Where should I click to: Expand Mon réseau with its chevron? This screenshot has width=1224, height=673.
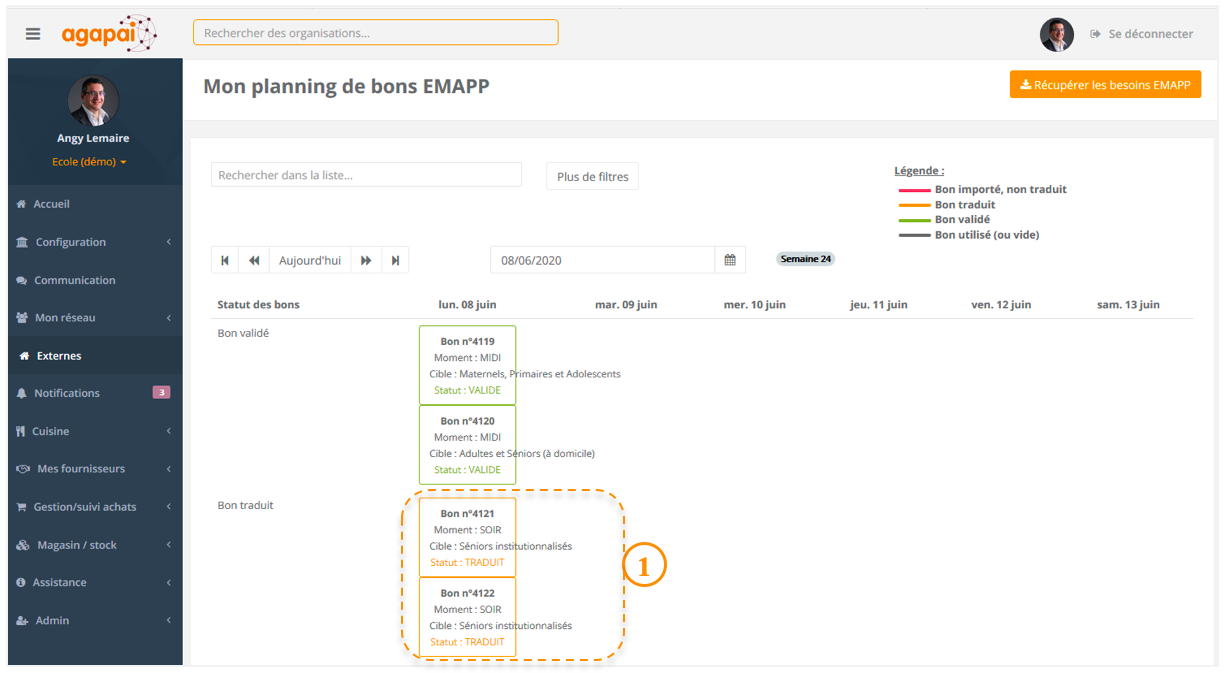click(169, 318)
